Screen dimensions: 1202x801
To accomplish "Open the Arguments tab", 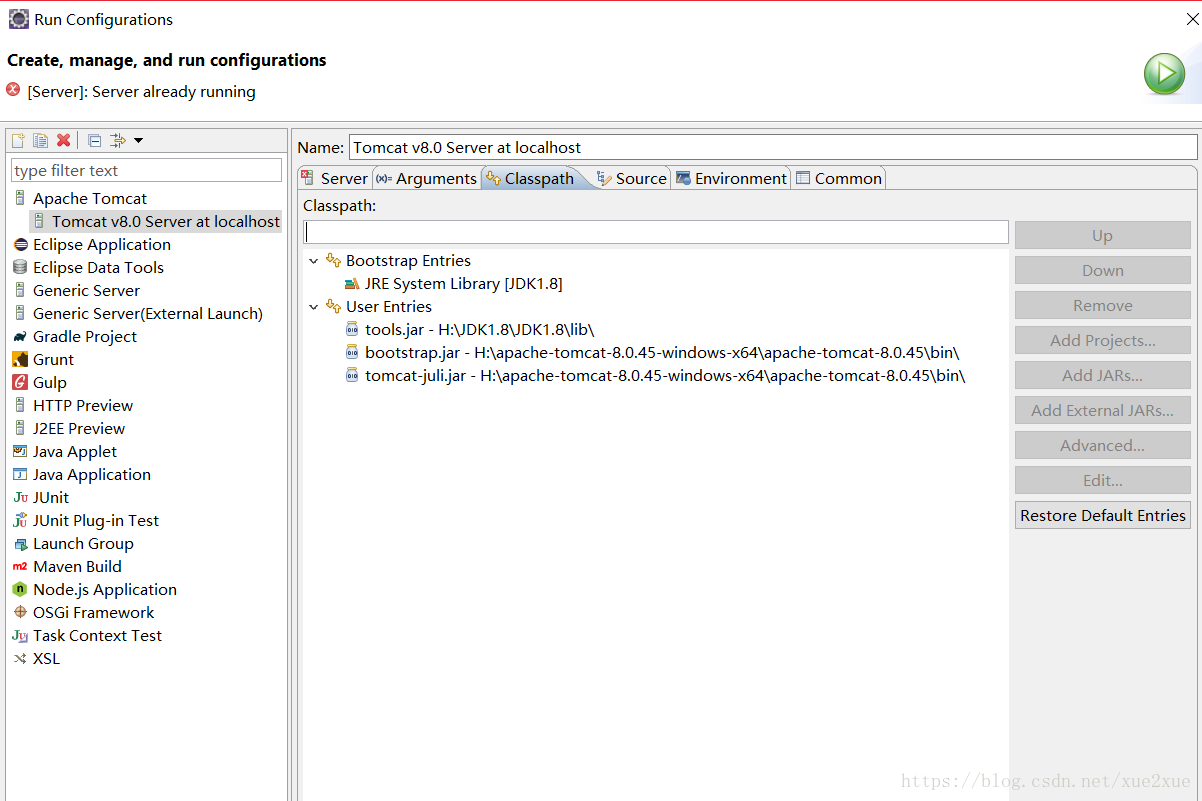I will point(427,178).
